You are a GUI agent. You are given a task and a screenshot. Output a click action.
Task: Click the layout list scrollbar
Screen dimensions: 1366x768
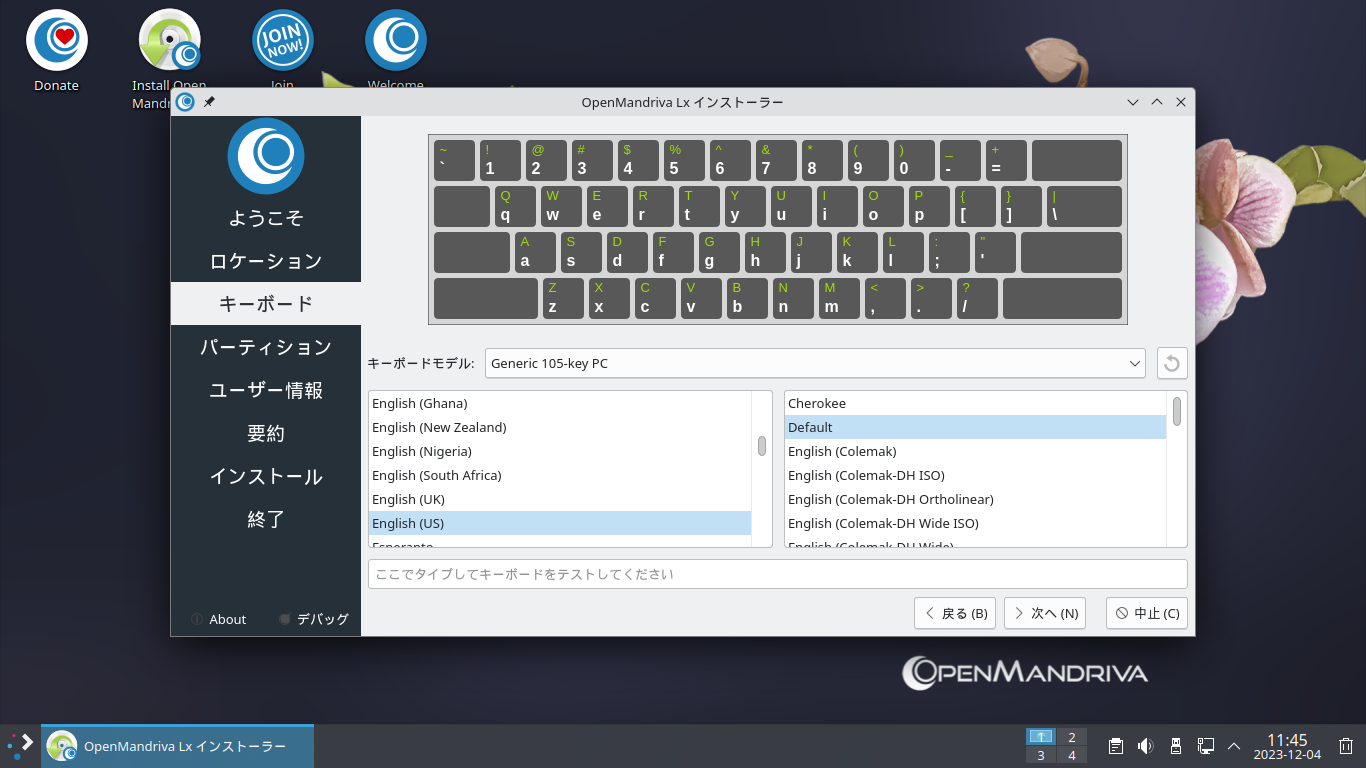762,445
